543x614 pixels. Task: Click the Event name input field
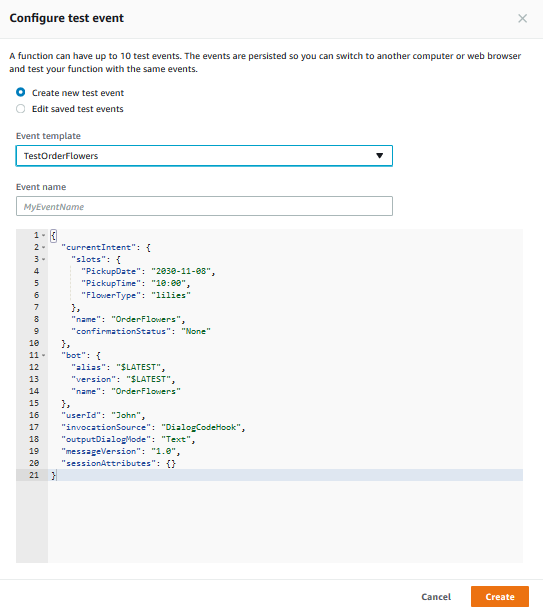coord(204,206)
